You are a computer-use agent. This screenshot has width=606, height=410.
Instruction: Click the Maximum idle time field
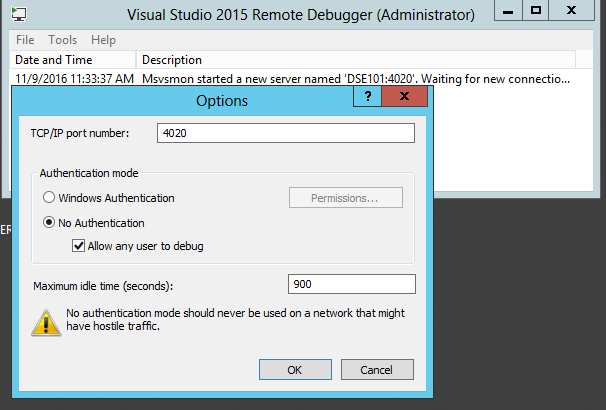pos(352,284)
